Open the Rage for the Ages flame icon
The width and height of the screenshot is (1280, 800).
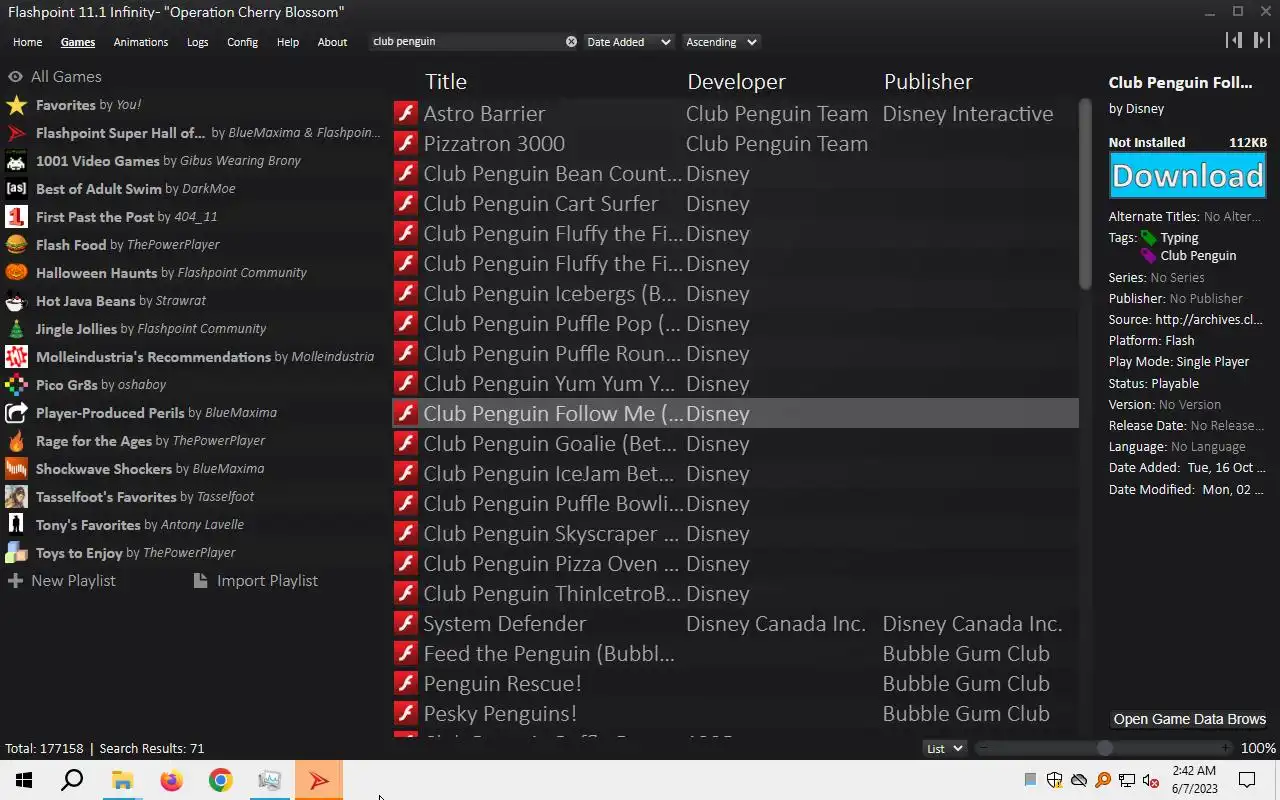point(16,441)
